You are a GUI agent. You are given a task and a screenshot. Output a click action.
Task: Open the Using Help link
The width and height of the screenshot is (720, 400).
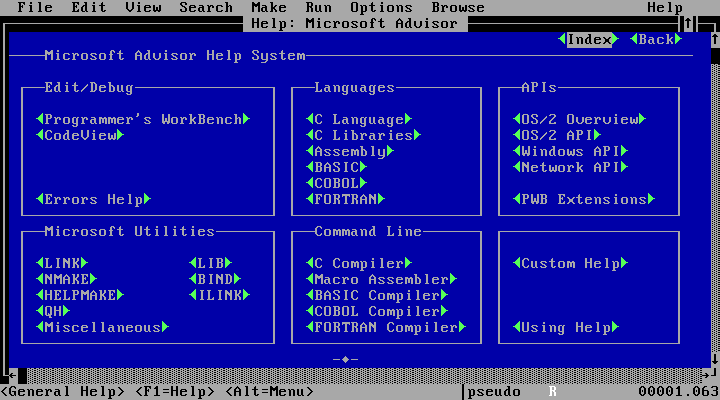point(566,327)
